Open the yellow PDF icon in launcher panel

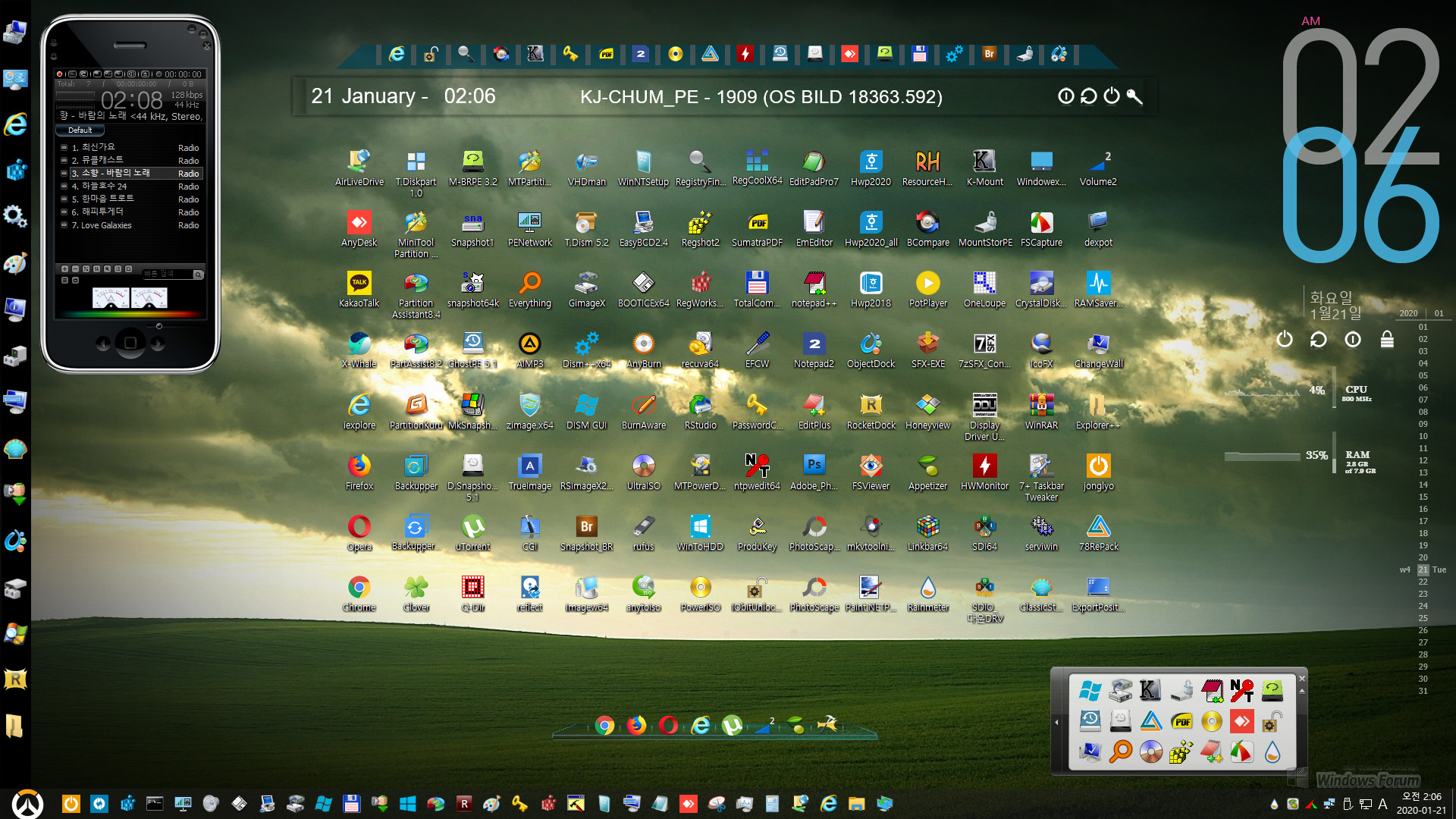[1181, 721]
